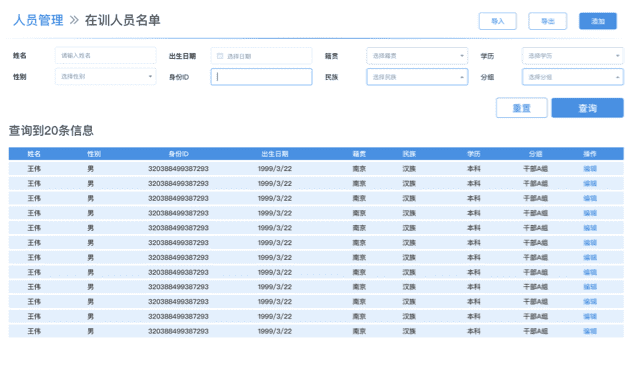The width and height of the screenshot is (638, 376).
Task: Go to 人员管理 breadcrumb link
Action: pos(38,20)
